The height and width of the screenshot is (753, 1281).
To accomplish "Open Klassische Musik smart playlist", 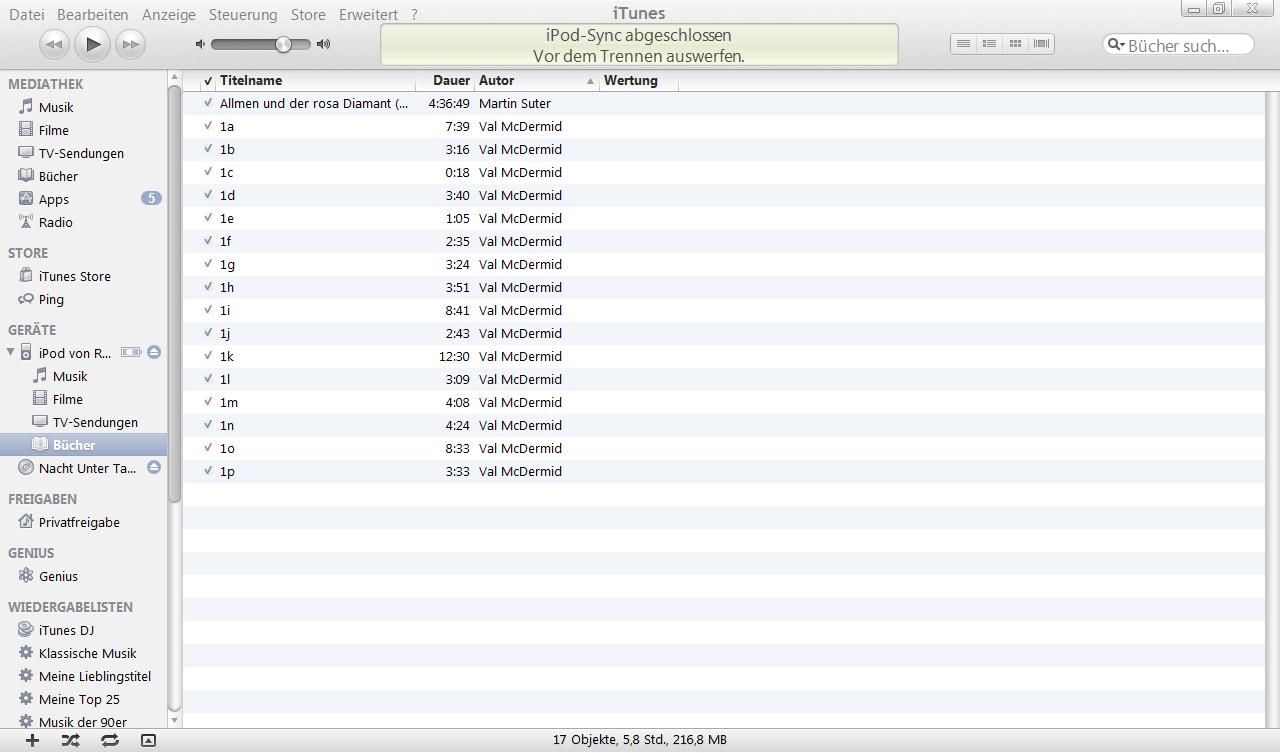I will [x=88, y=653].
